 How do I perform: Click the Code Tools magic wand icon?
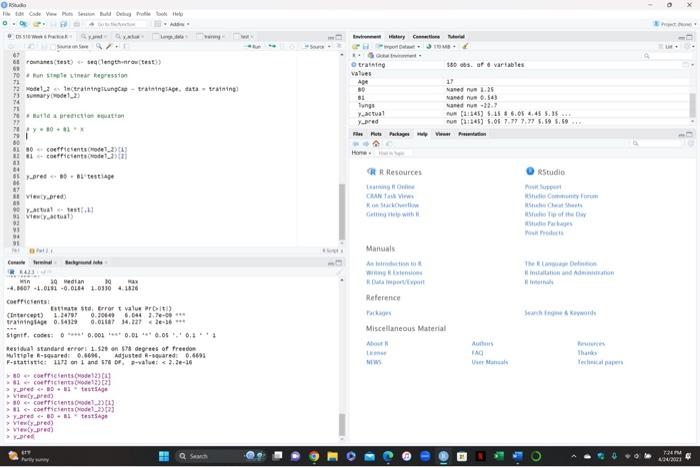[x=109, y=46]
